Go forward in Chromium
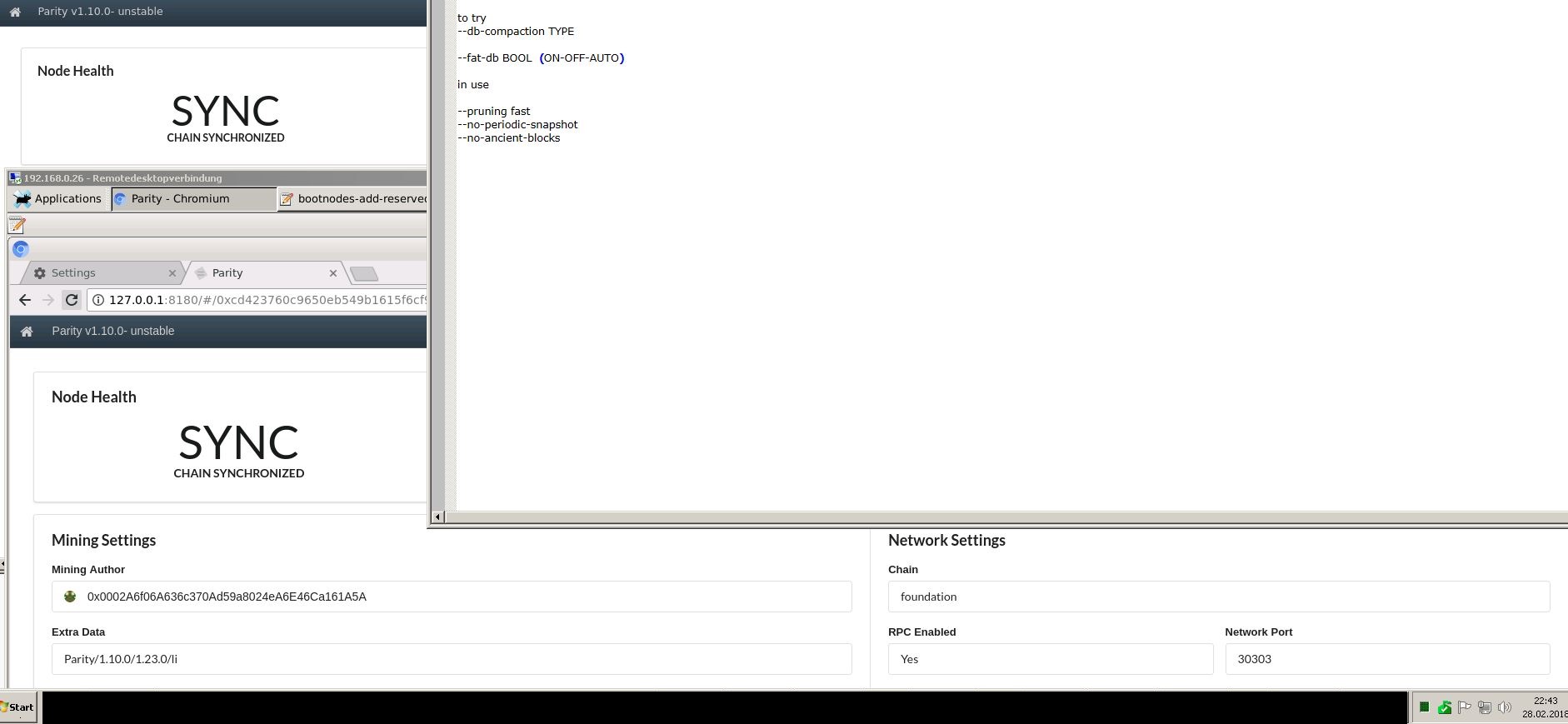This screenshot has height=724, width=1568. [x=47, y=300]
